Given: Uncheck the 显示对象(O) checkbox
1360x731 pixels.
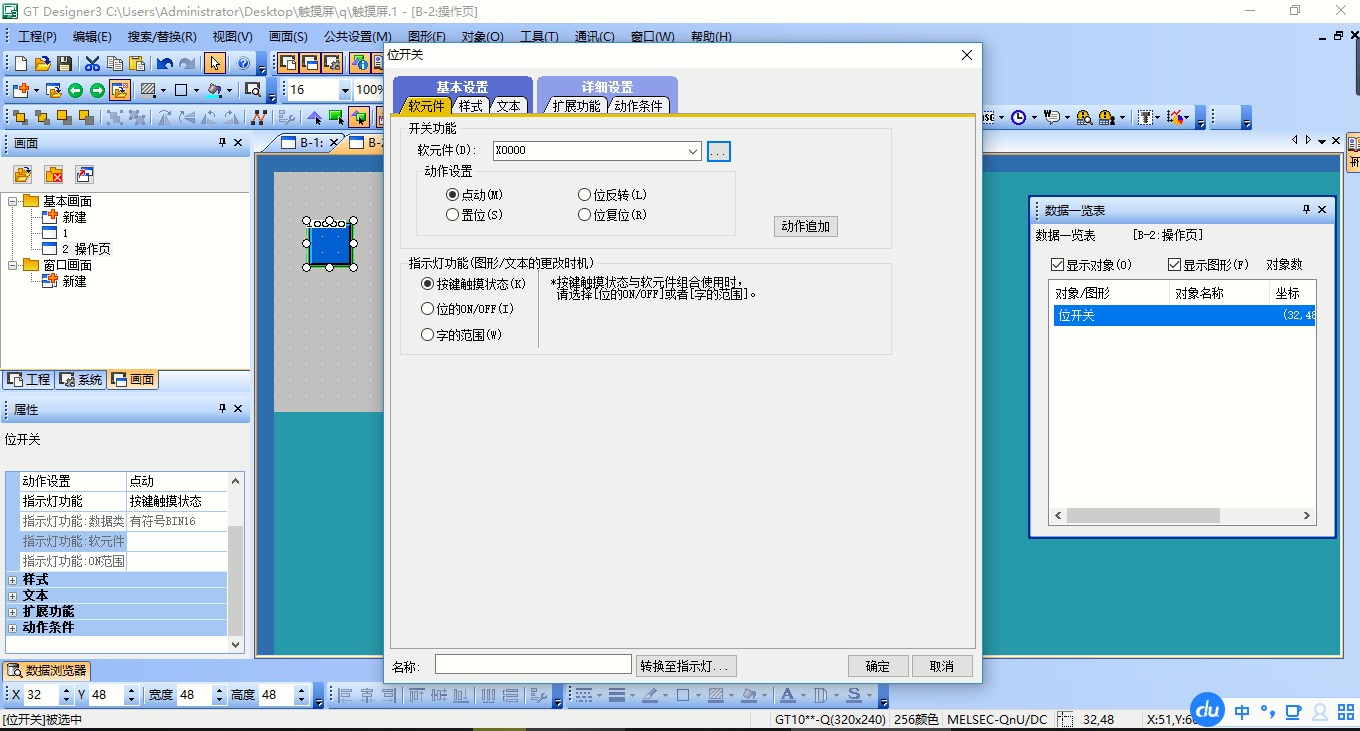Looking at the screenshot, I should [x=1058, y=265].
